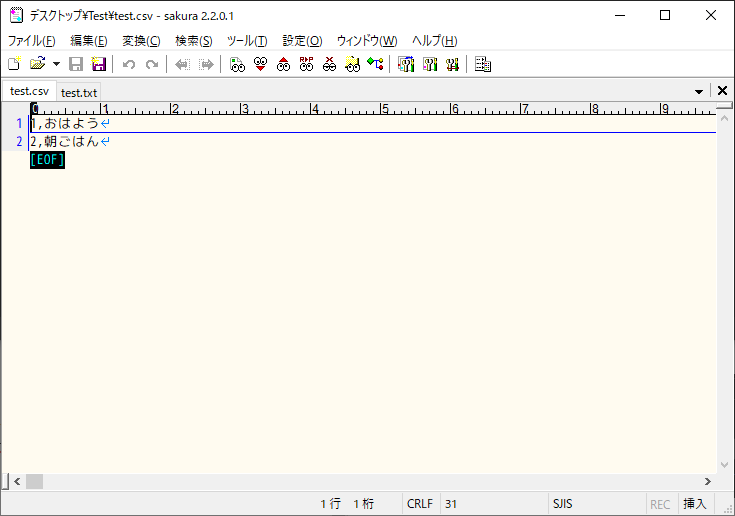Image resolution: width=735 pixels, height=516 pixels.
Task: Switch to the test.csv tab
Action: (29, 91)
